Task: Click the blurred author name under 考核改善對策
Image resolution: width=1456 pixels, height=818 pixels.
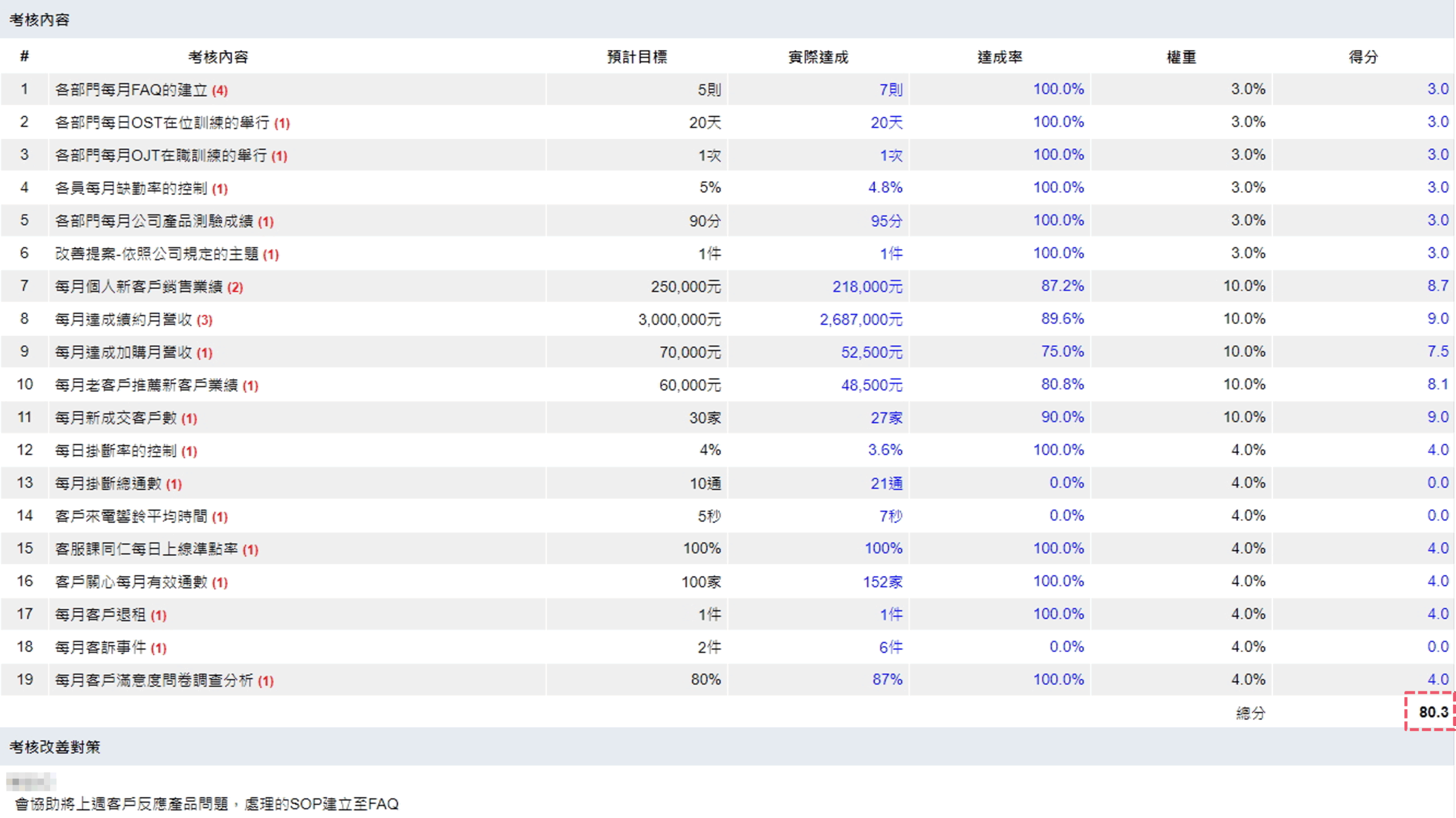Action: [31, 783]
